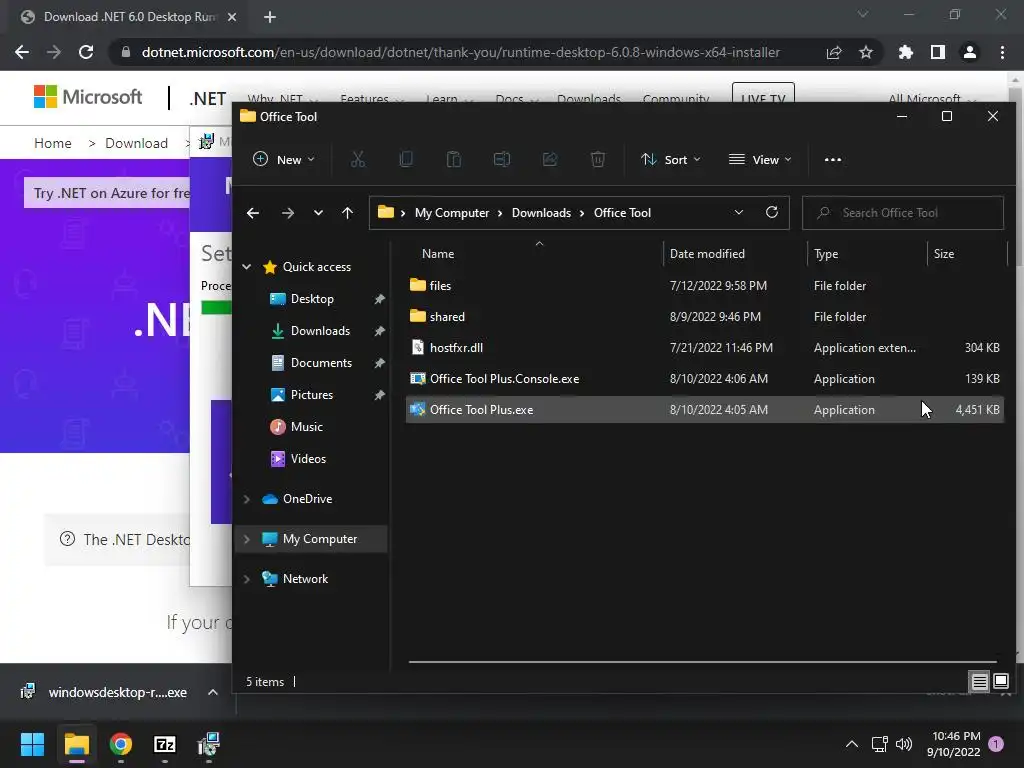Screen dimensions: 1024x768
Task: Open volume control in system tray
Action: (904, 744)
